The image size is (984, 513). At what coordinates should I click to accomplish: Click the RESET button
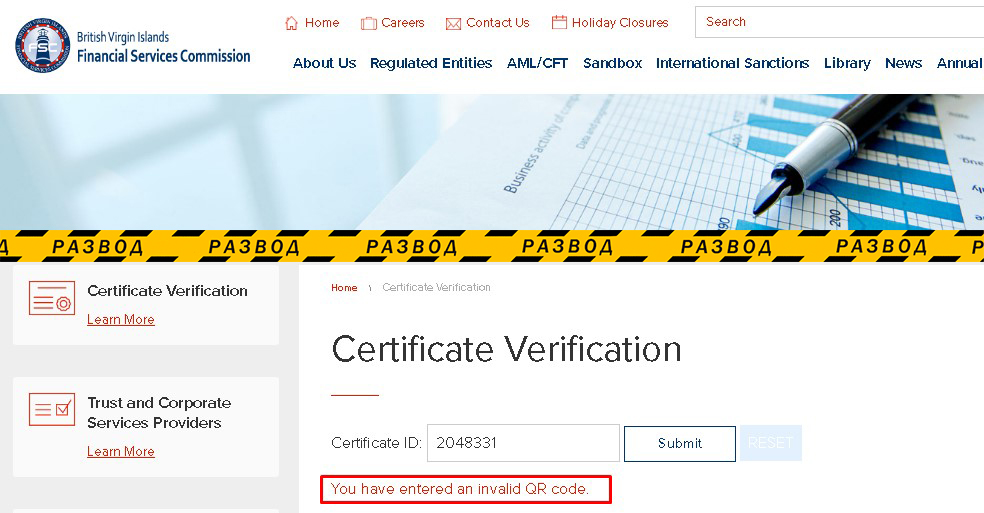[x=771, y=443]
